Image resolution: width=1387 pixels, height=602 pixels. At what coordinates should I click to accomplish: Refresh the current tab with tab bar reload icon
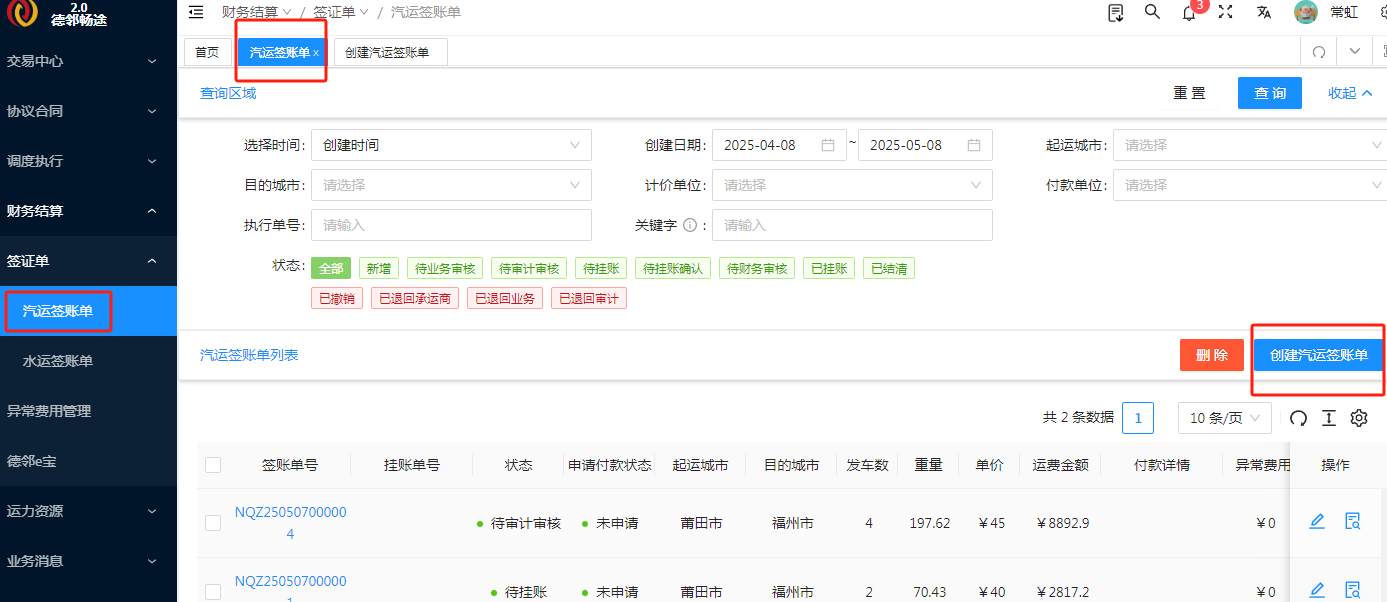pos(1319,52)
